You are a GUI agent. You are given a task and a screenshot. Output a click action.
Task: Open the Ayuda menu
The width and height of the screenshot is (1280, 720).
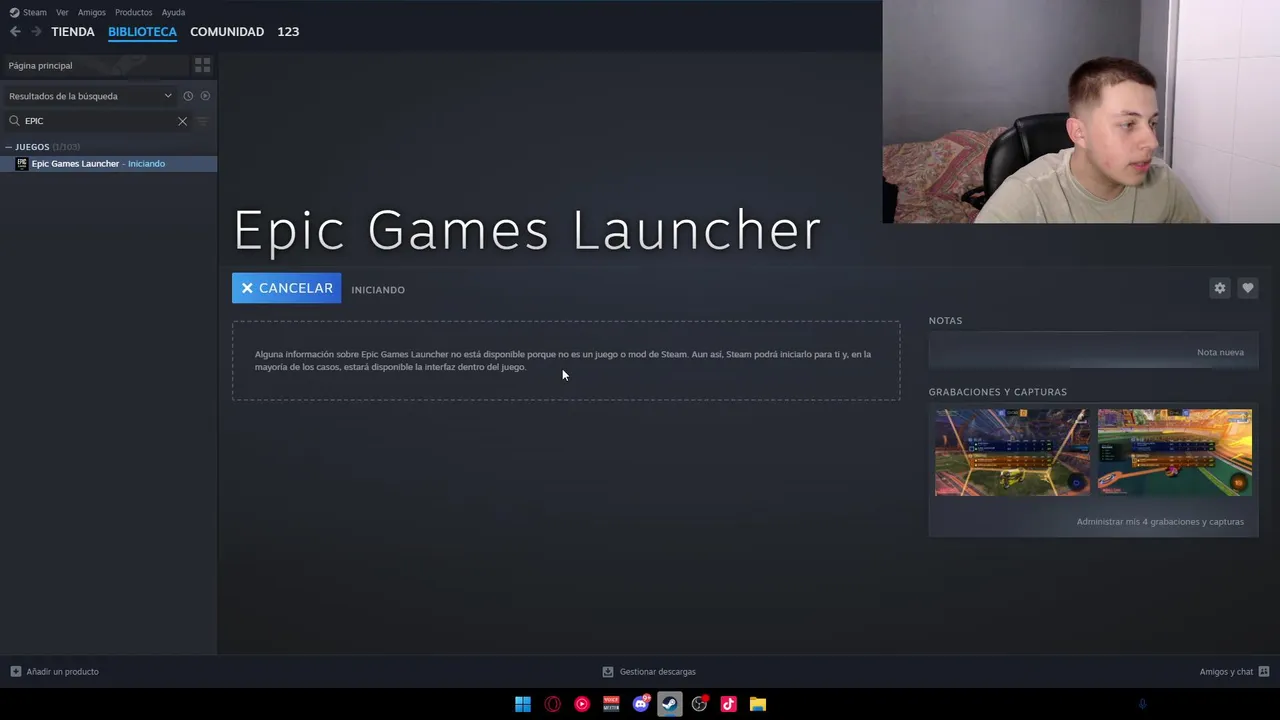tap(173, 12)
